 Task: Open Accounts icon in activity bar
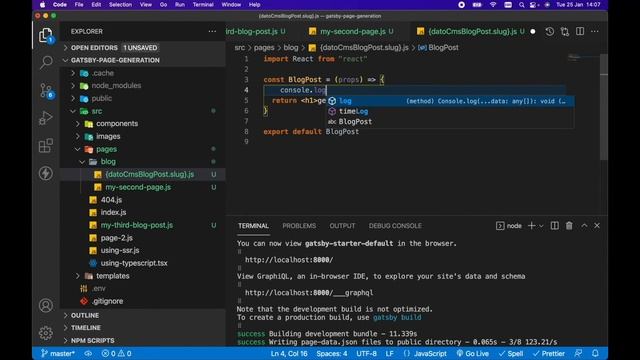pos(46,305)
